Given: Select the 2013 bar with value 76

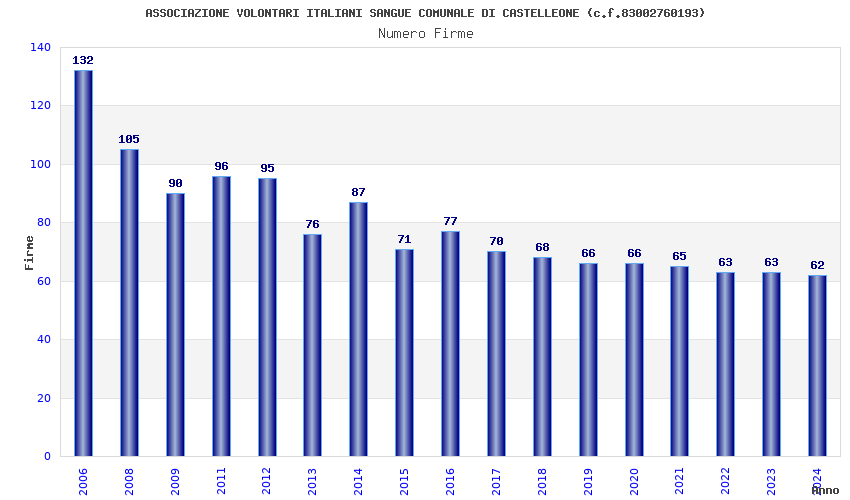Looking at the screenshot, I should pyautogui.click(x=312, y=345).
